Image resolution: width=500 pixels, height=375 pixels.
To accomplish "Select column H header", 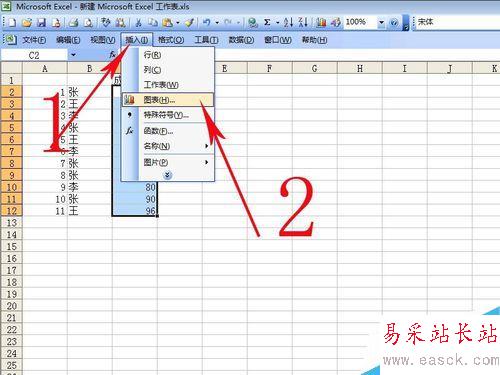I will pos(360,68).
